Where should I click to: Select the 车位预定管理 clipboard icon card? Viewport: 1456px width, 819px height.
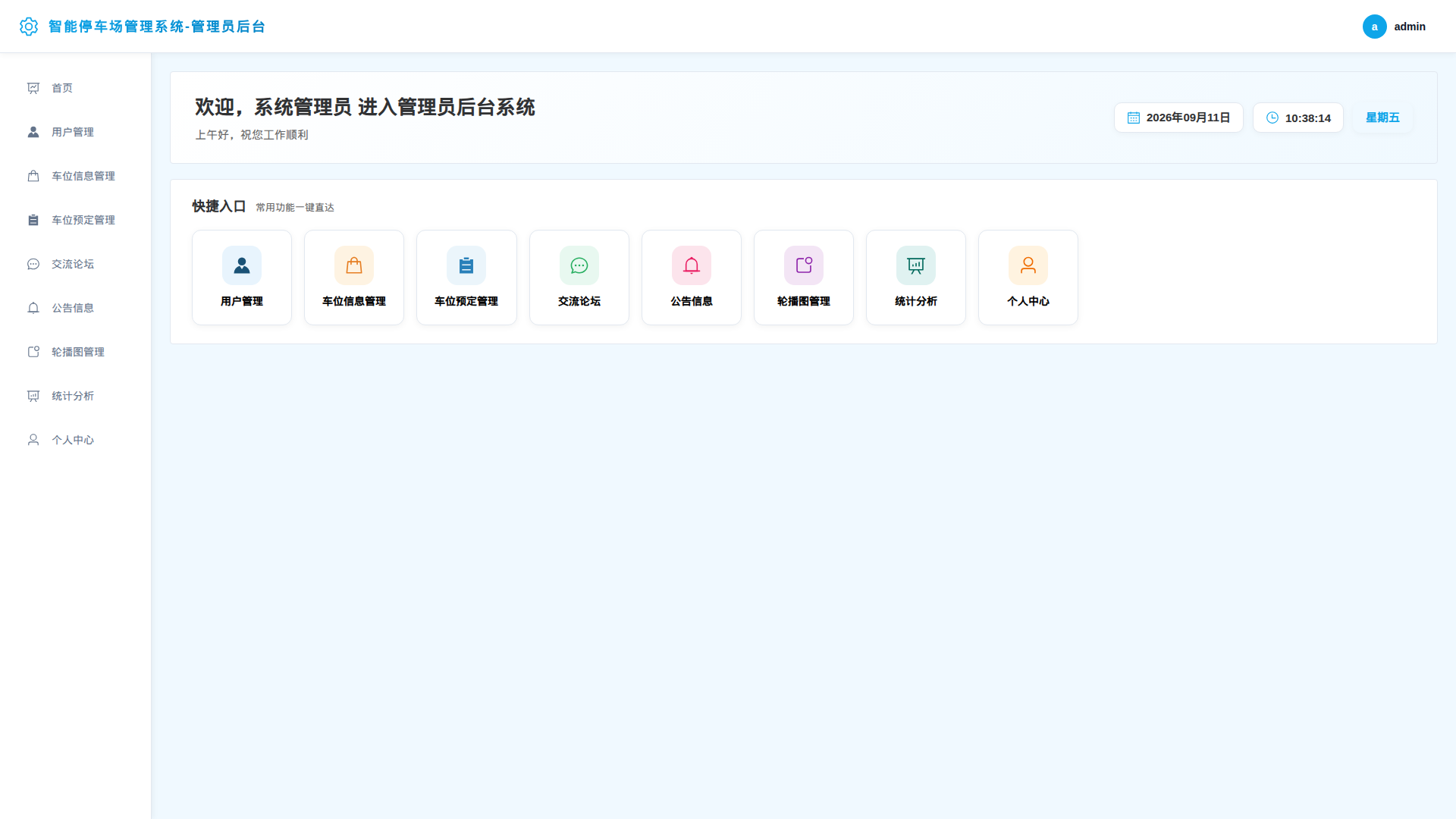click(466, 278)
